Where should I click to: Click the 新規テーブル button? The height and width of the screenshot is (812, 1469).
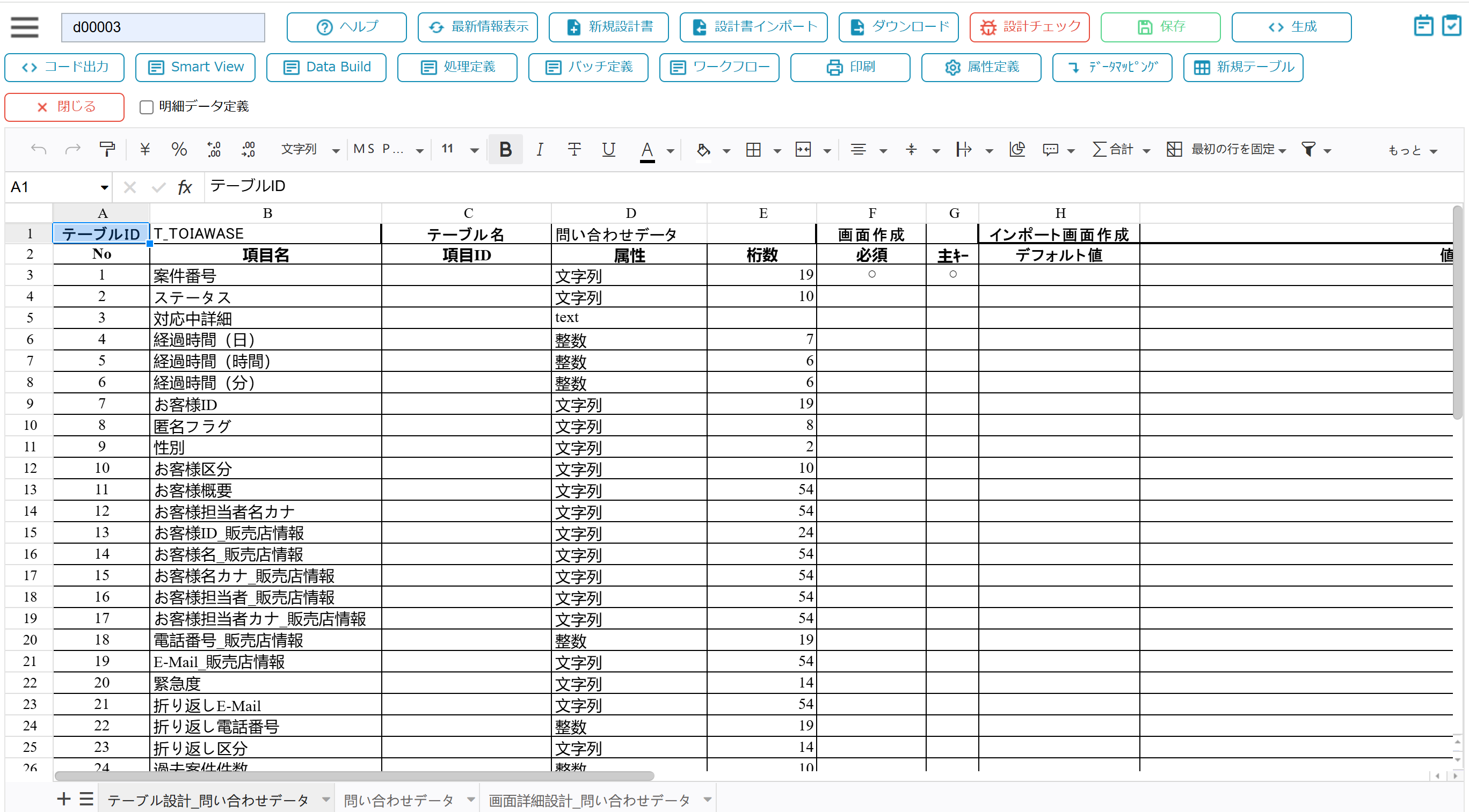click(x=1243, y=67)
